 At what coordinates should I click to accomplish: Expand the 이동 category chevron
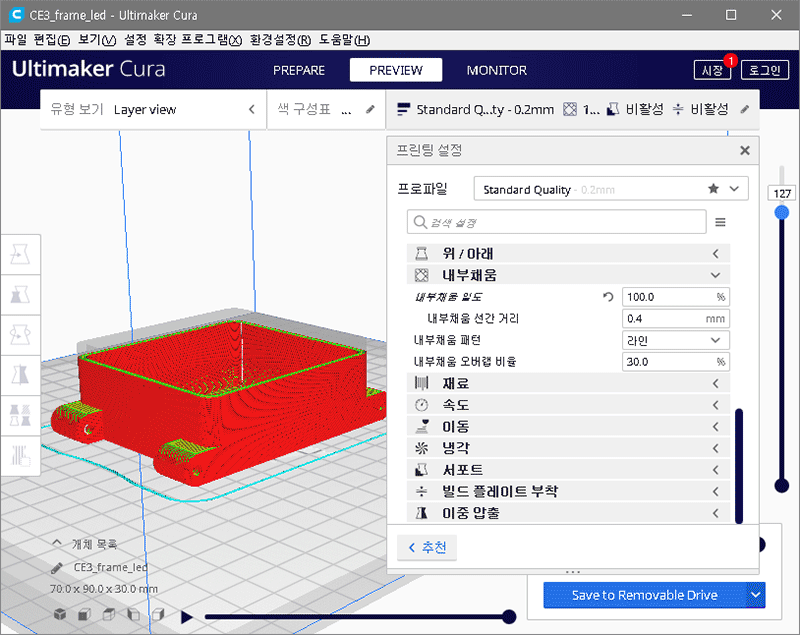[716, 426]
